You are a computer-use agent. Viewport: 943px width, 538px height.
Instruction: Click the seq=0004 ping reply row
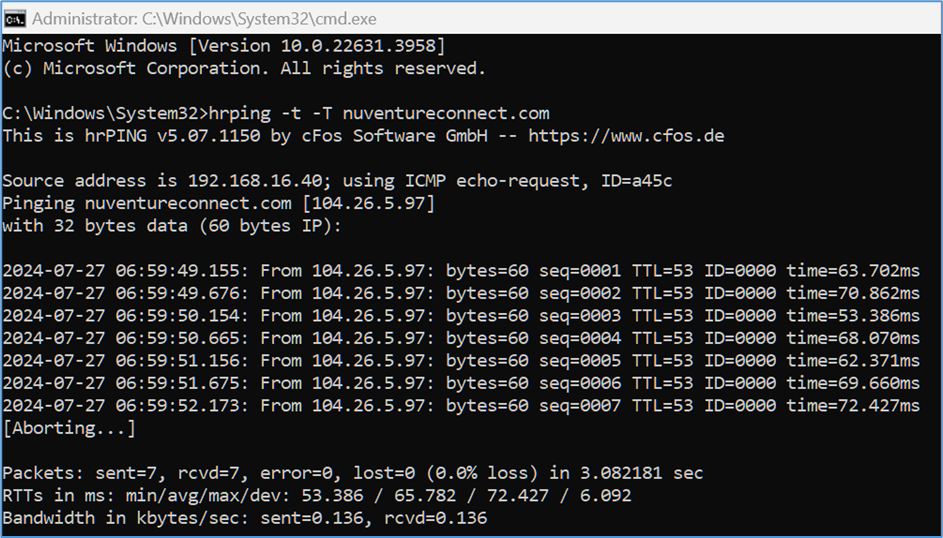click(x=461, y=338)
